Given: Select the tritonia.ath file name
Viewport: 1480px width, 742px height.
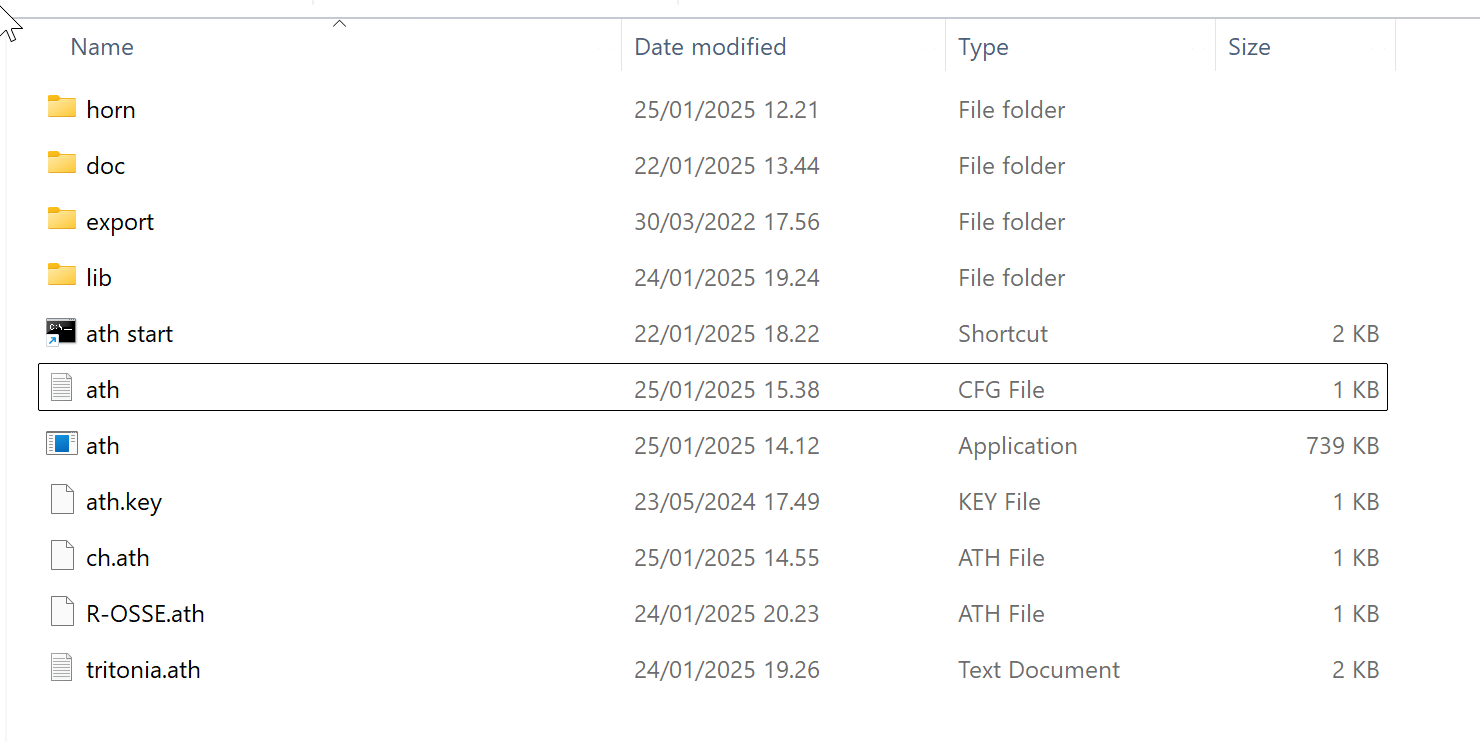Looking at the screenshot, I should click(143, 670).
